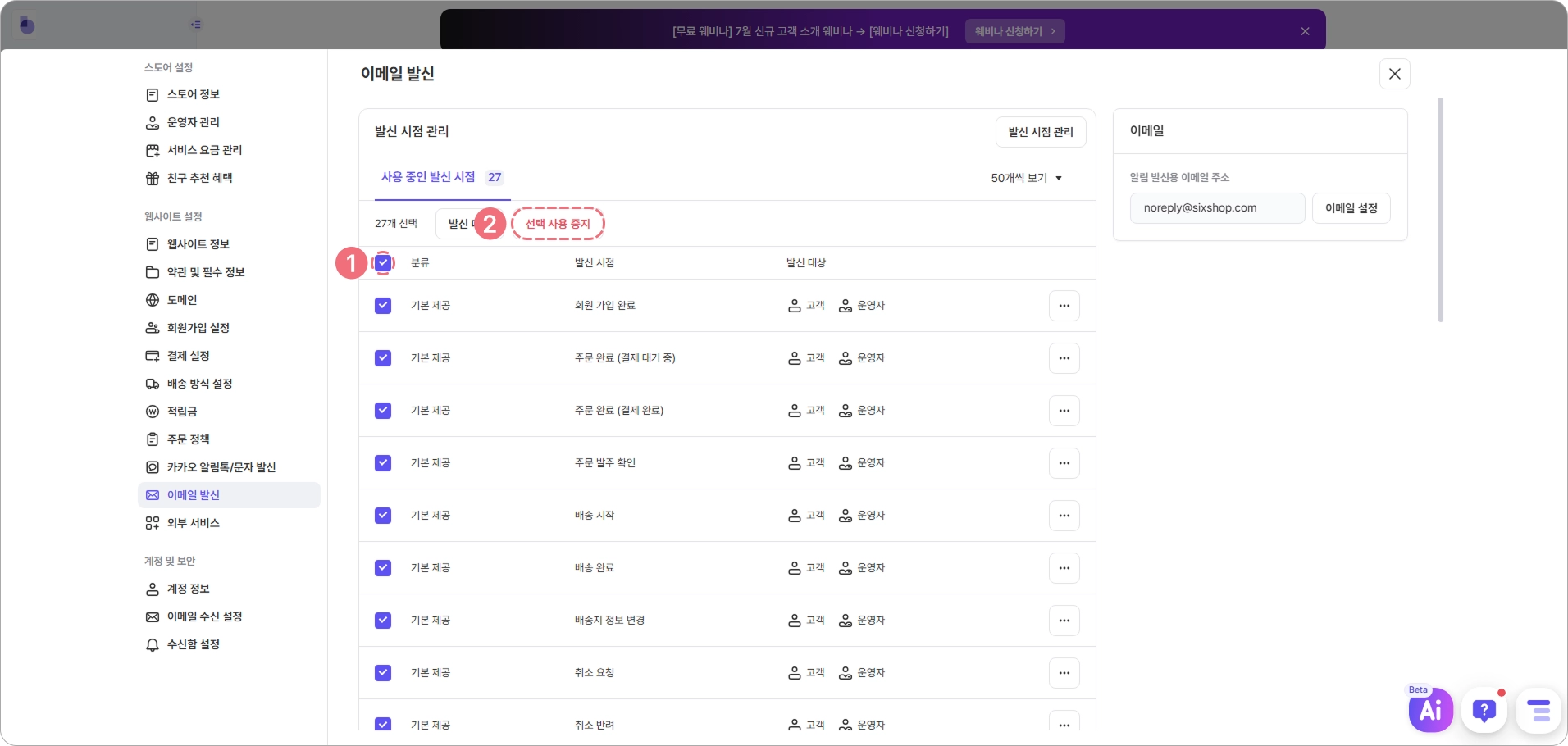Click the panel's vertical scrollbar
The height and width of the screenshot is (746, 1568).
pyautogui.click(x=1441, y=210)
